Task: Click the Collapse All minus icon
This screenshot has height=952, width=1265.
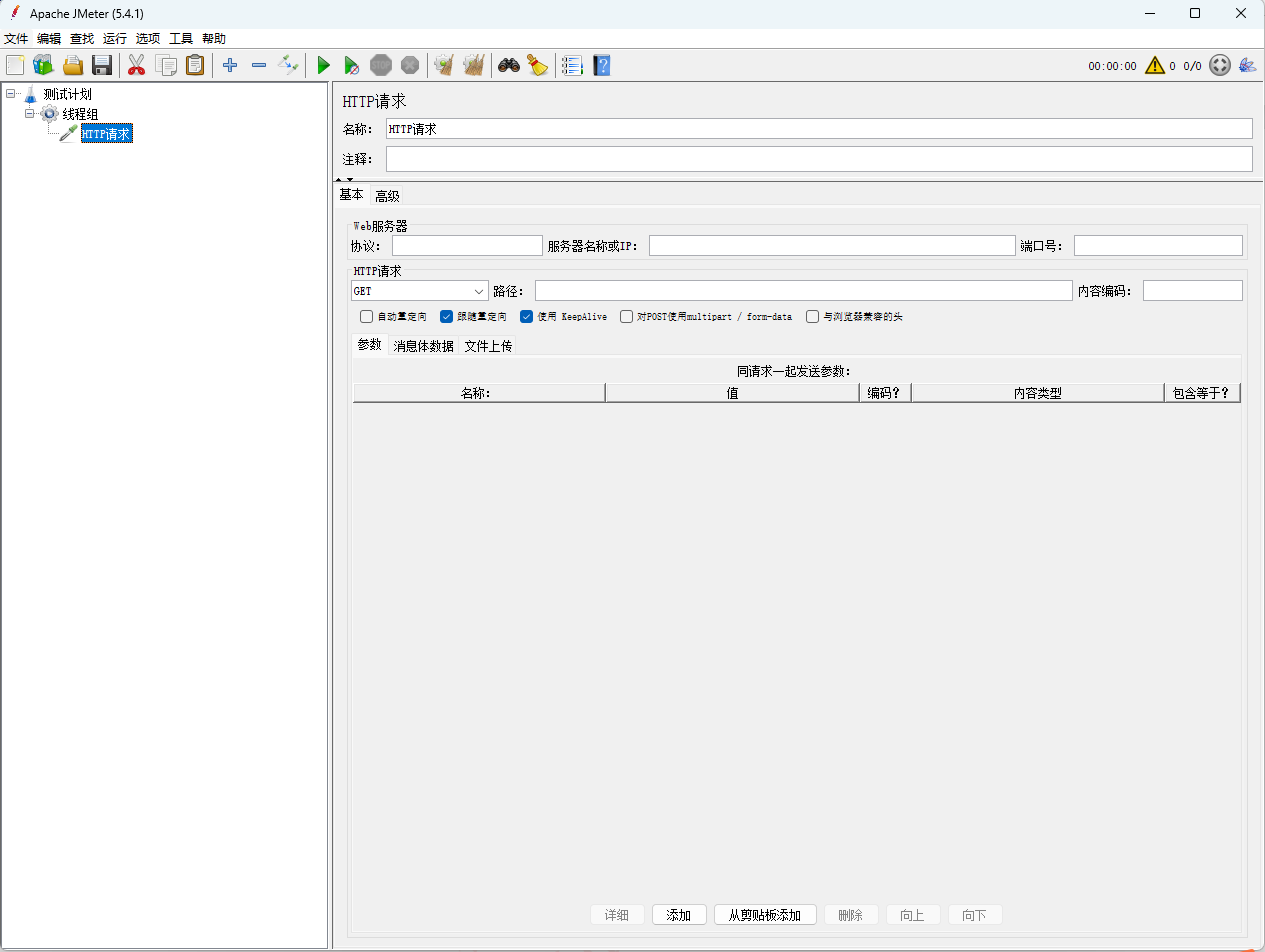Action: pos(259,66)
